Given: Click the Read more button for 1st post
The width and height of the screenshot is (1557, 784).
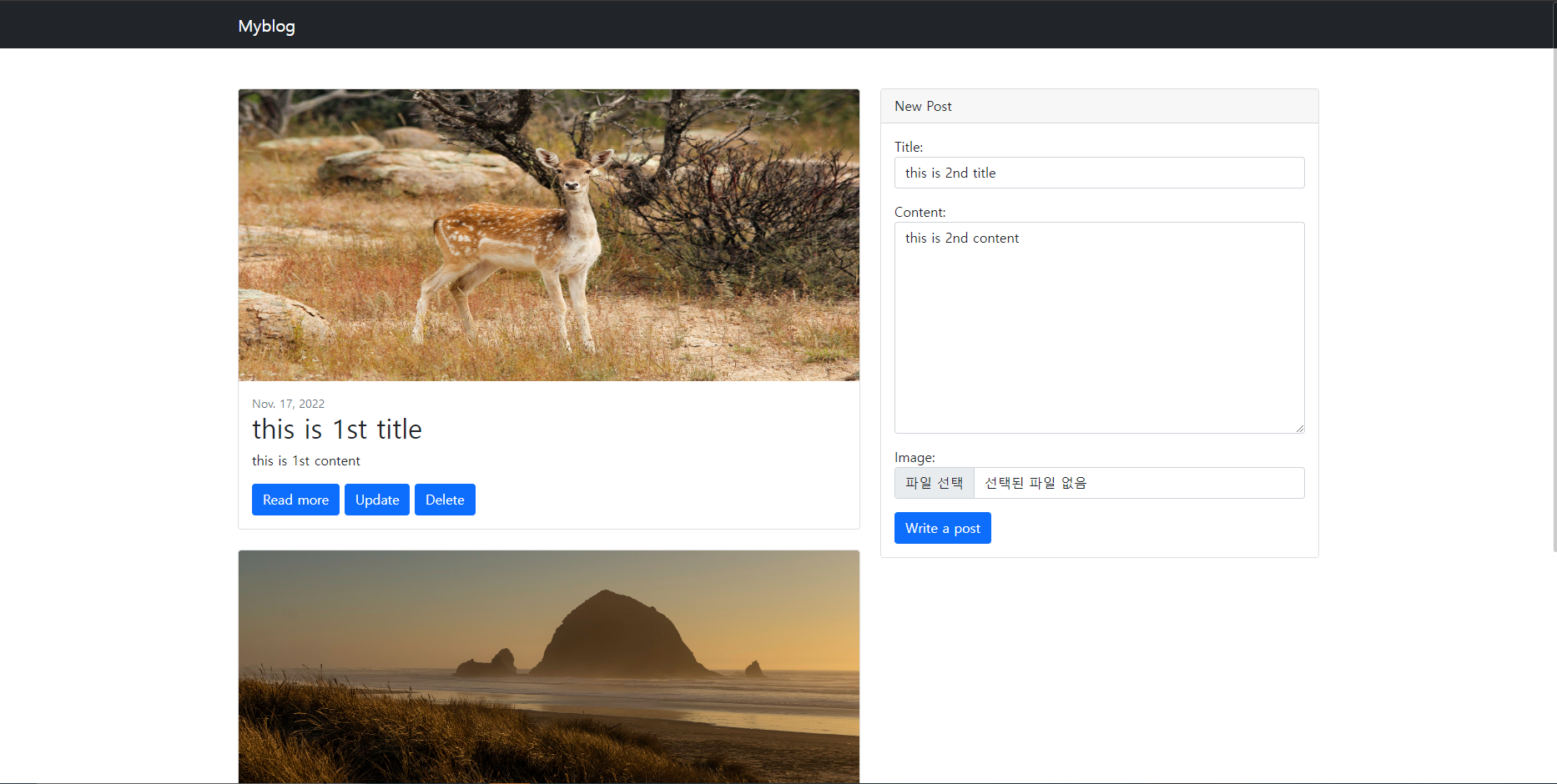Looking at the screenshot, I should tap(295, 500).
